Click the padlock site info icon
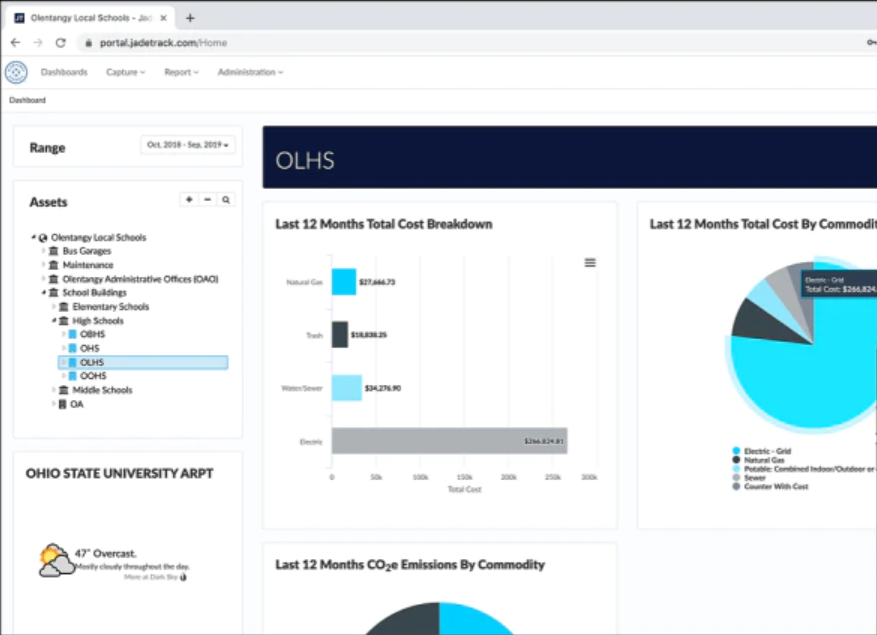 coord(88,43)
